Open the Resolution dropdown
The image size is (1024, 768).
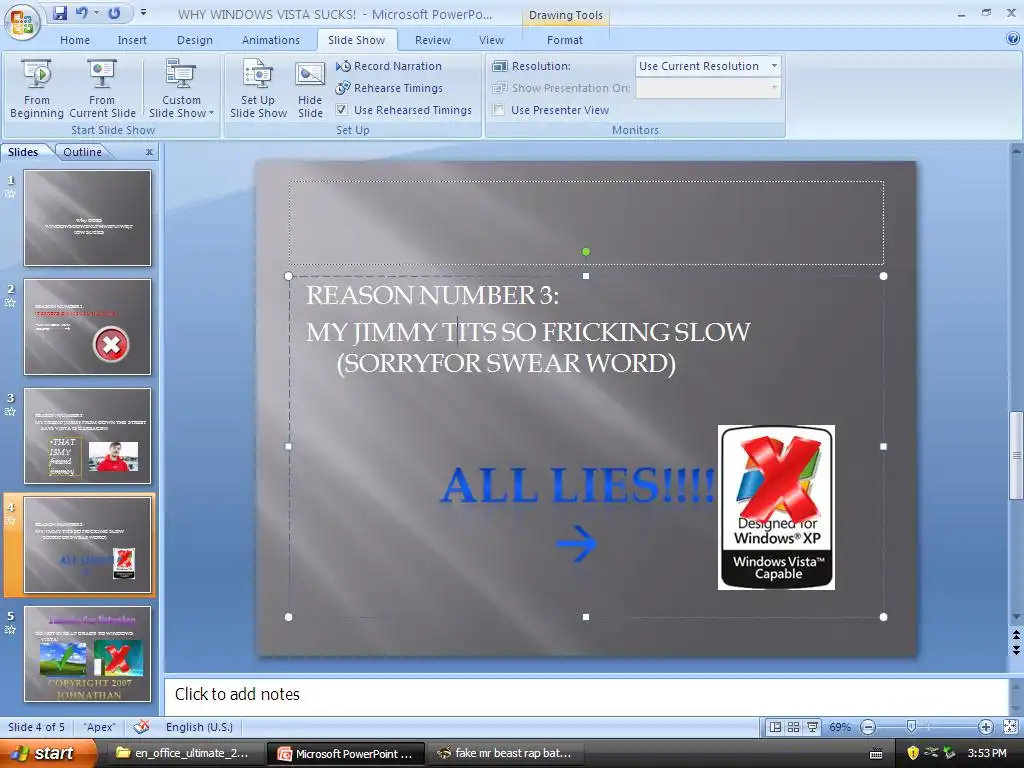(x=775, y=66)
